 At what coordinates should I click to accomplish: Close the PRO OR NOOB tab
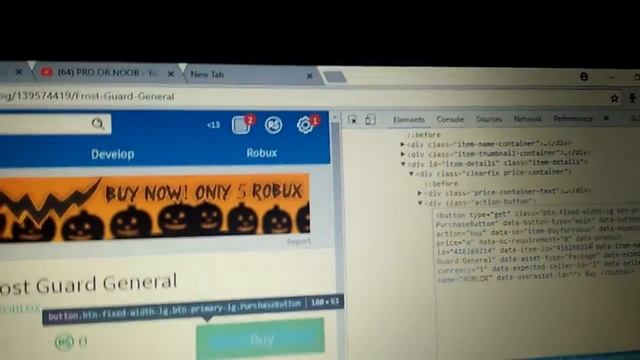coord(171,74)
